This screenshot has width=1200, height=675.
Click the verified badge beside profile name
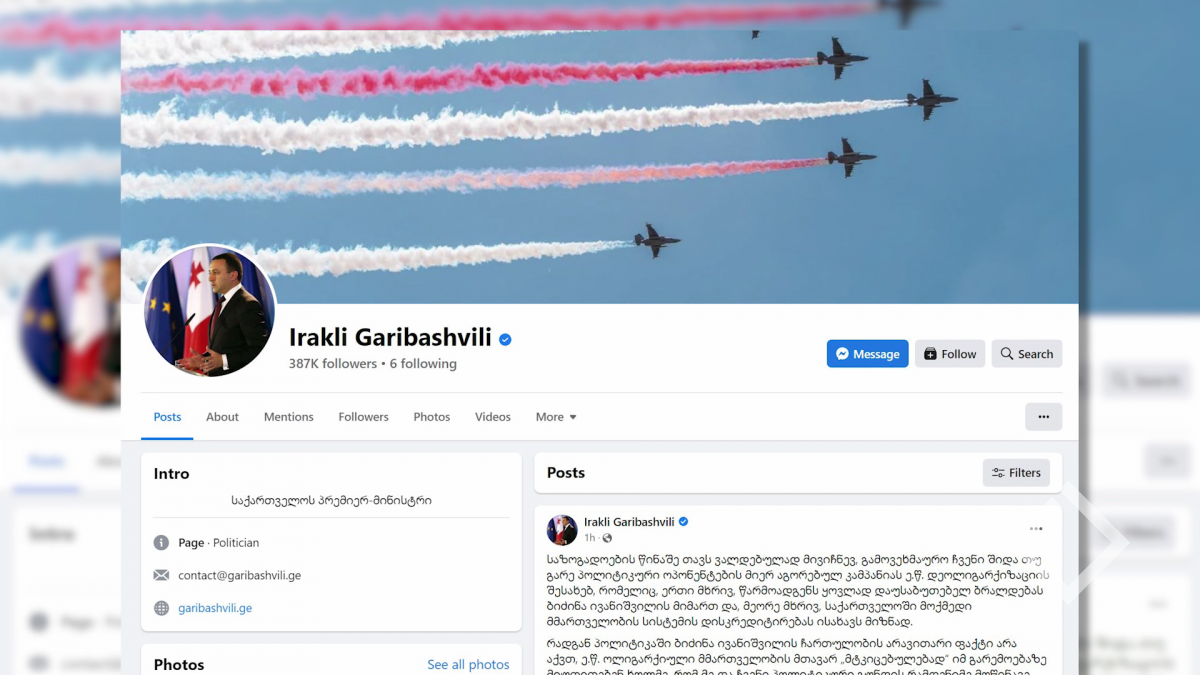[505, 340]
